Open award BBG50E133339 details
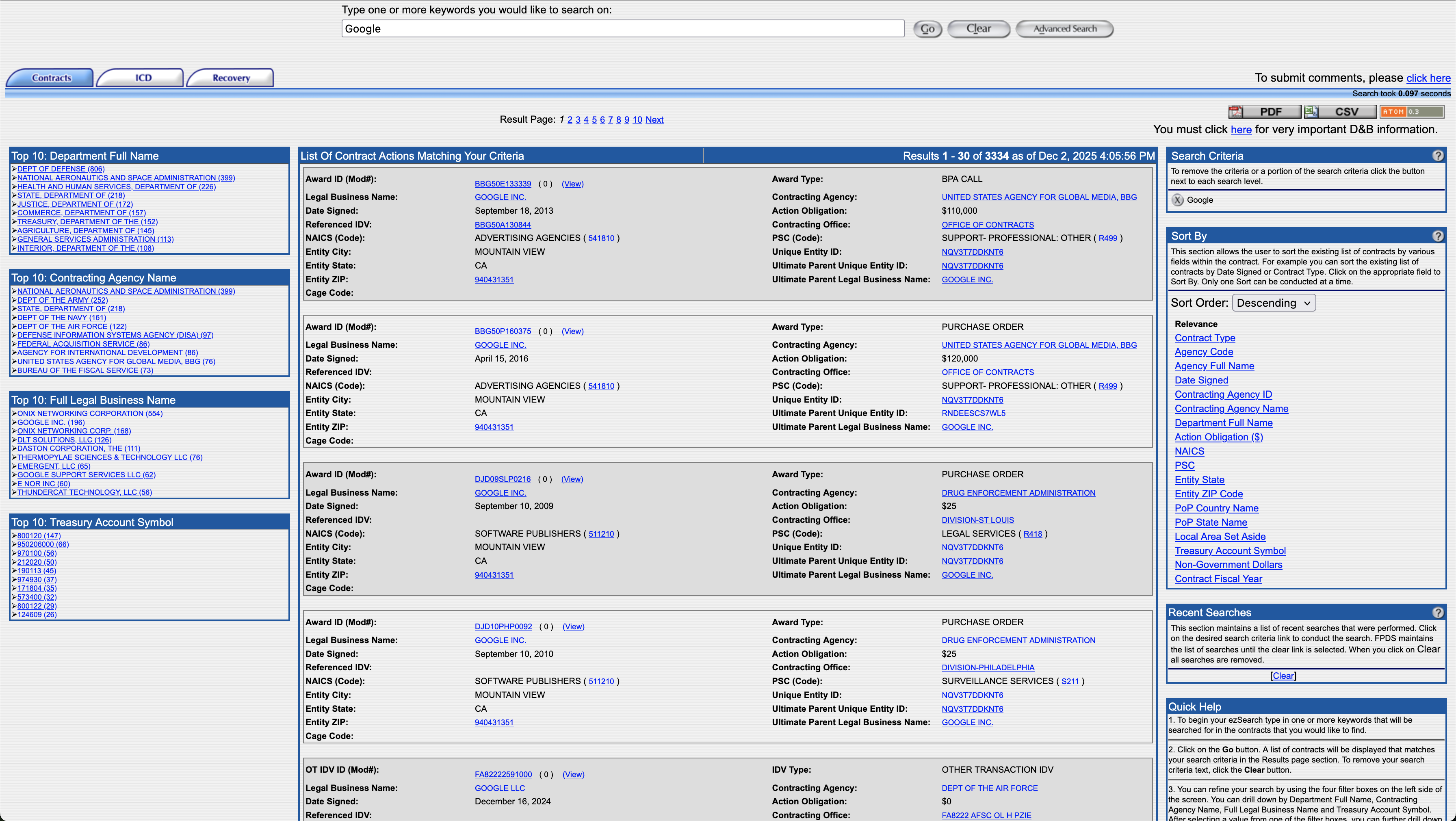Viewport: 1456px width, 821px height. (x=503, y=183)
